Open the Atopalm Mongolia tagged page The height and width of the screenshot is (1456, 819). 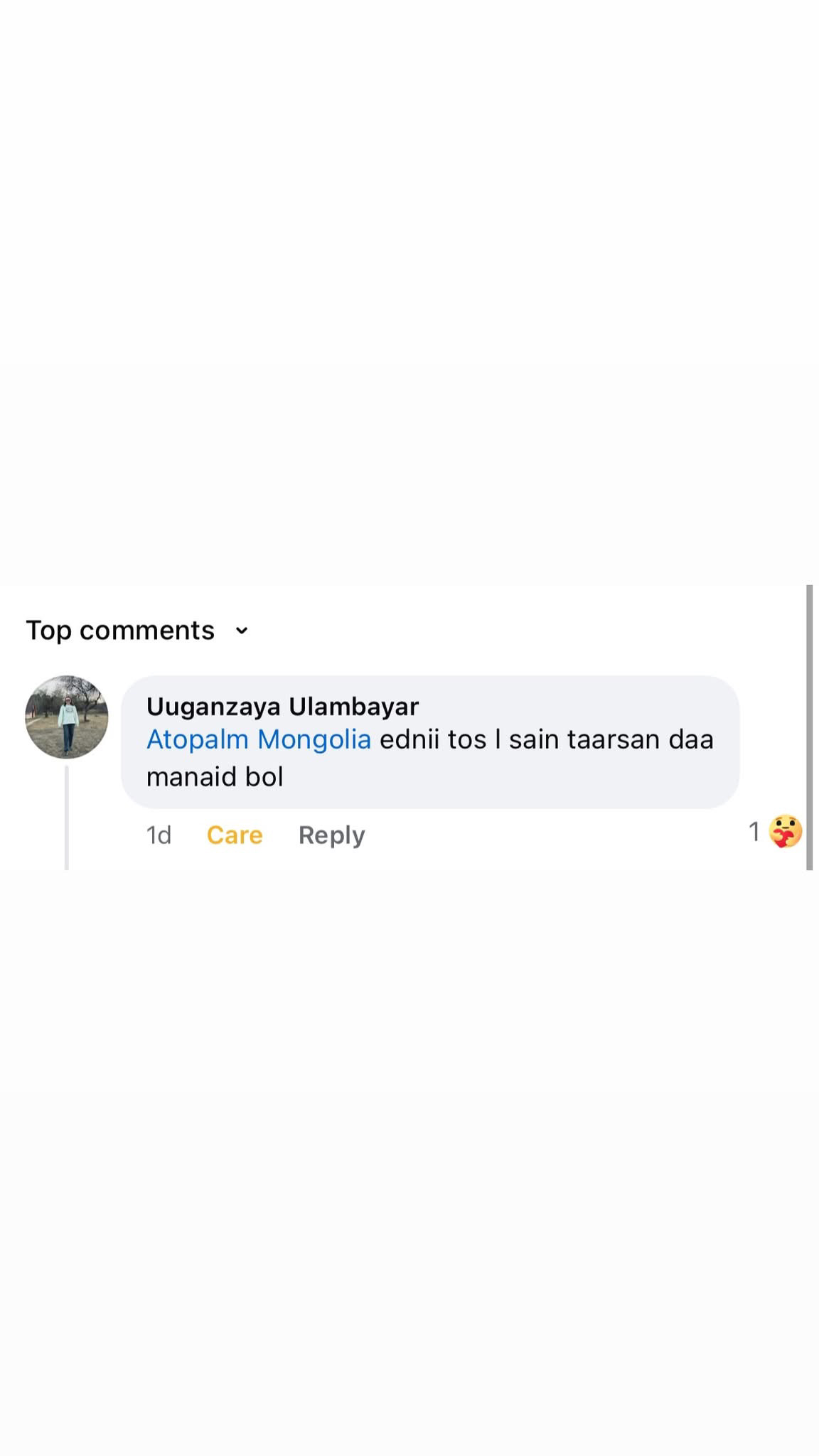point(259,739)
